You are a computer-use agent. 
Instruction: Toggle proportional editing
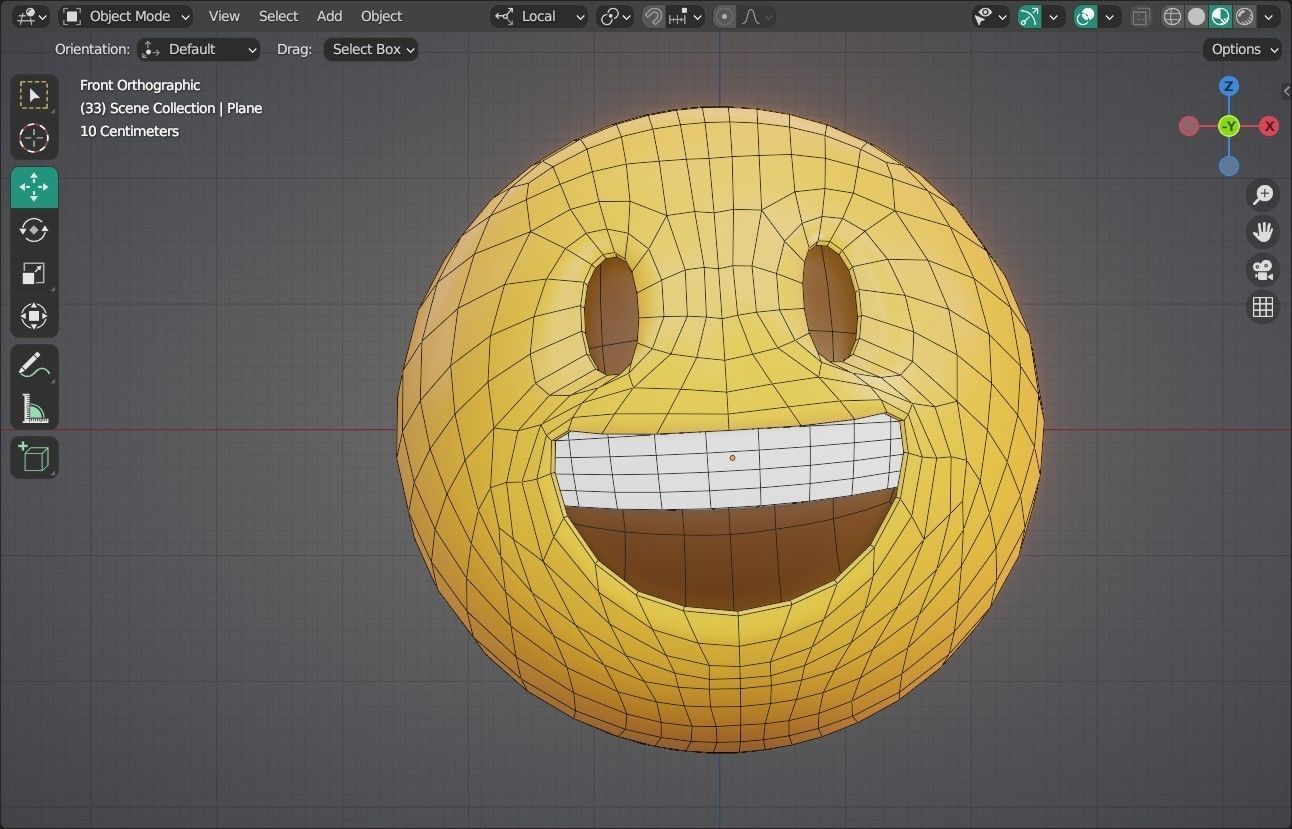tap(725, 16)
